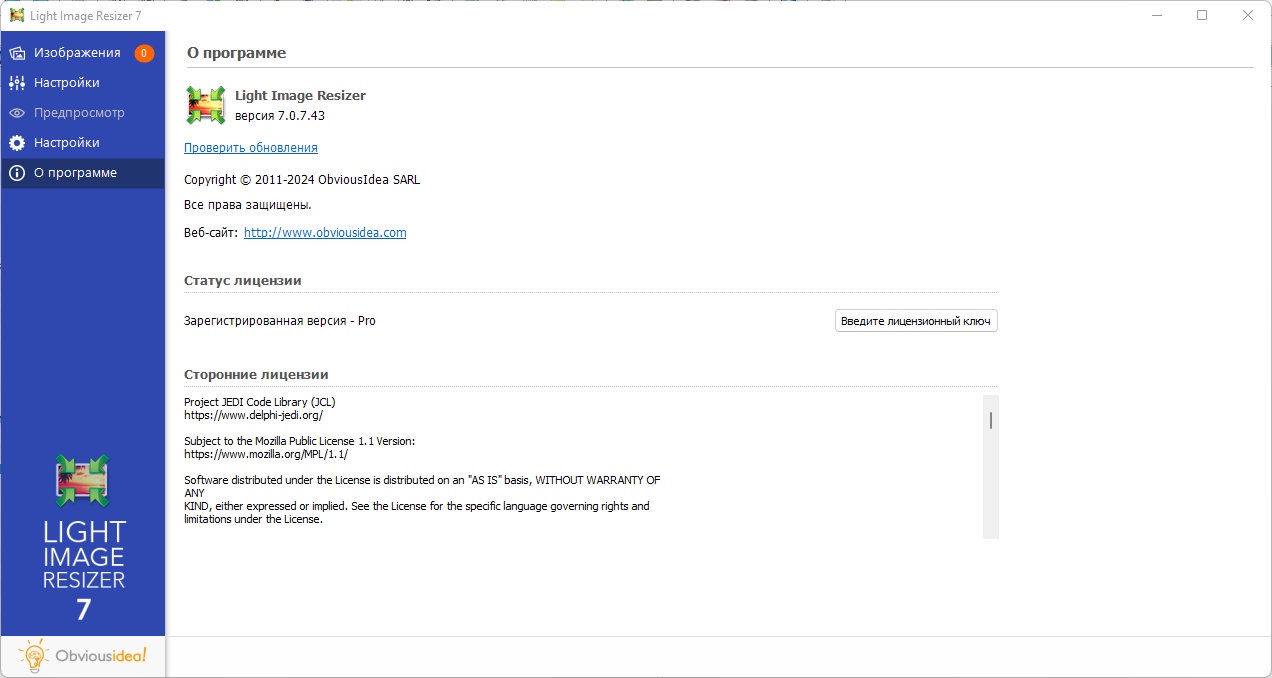The height and width of the screenshot is (678, 1272).
Task: Open the www.obviousidea.com website link
Action: (x=325, y=233)
